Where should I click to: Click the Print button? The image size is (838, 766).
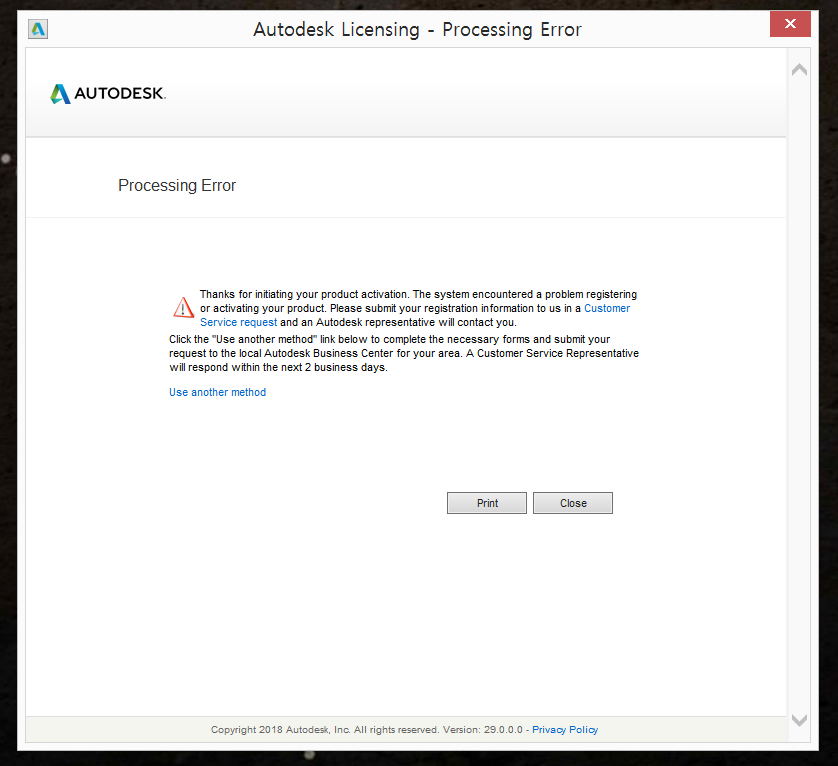pos(487,503)
